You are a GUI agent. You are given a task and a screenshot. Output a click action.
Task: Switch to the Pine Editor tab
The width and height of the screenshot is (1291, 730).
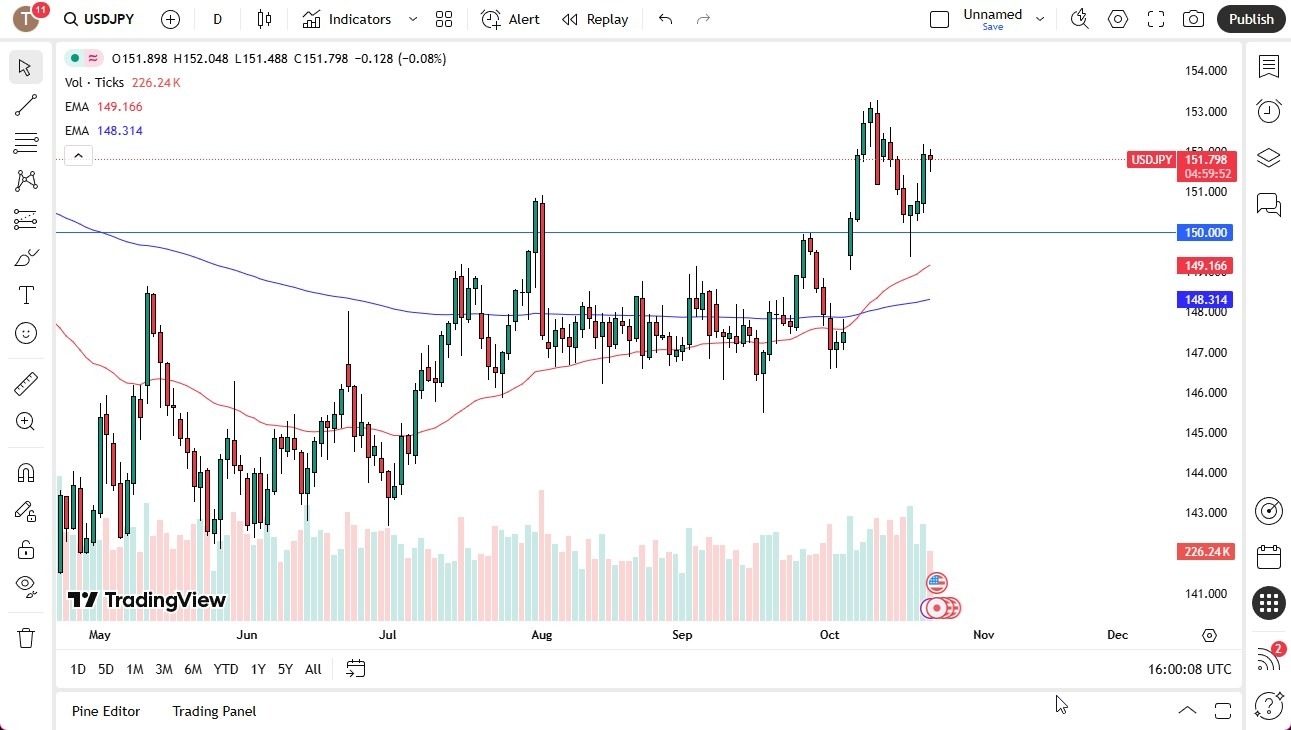(x=106, y=711)
